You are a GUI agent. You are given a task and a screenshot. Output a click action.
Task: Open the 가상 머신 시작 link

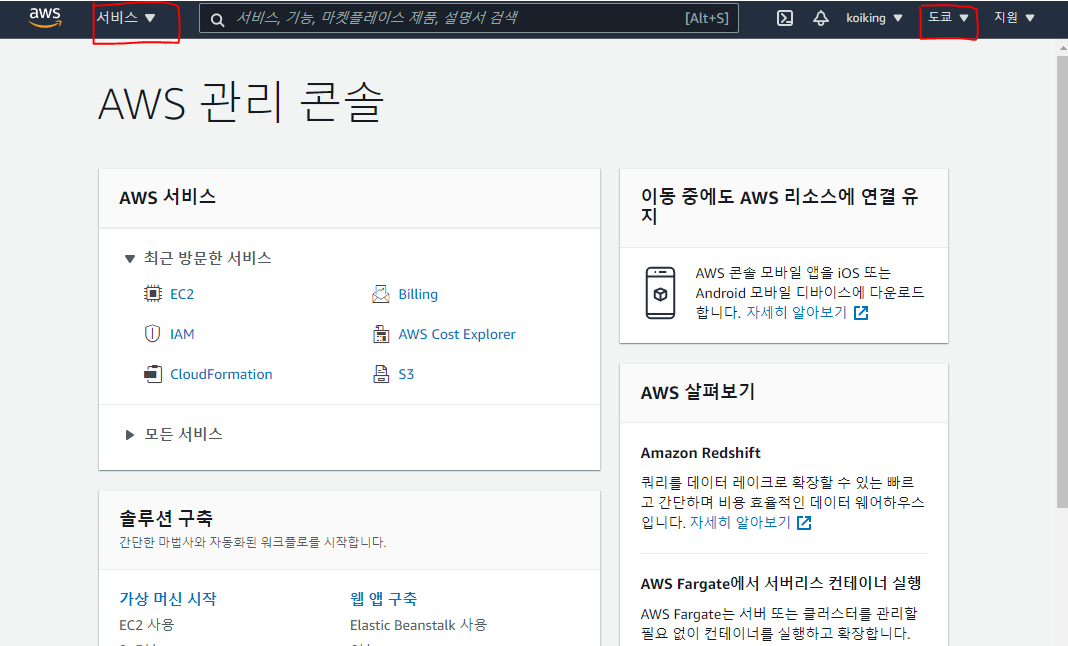tap(168, 599)
